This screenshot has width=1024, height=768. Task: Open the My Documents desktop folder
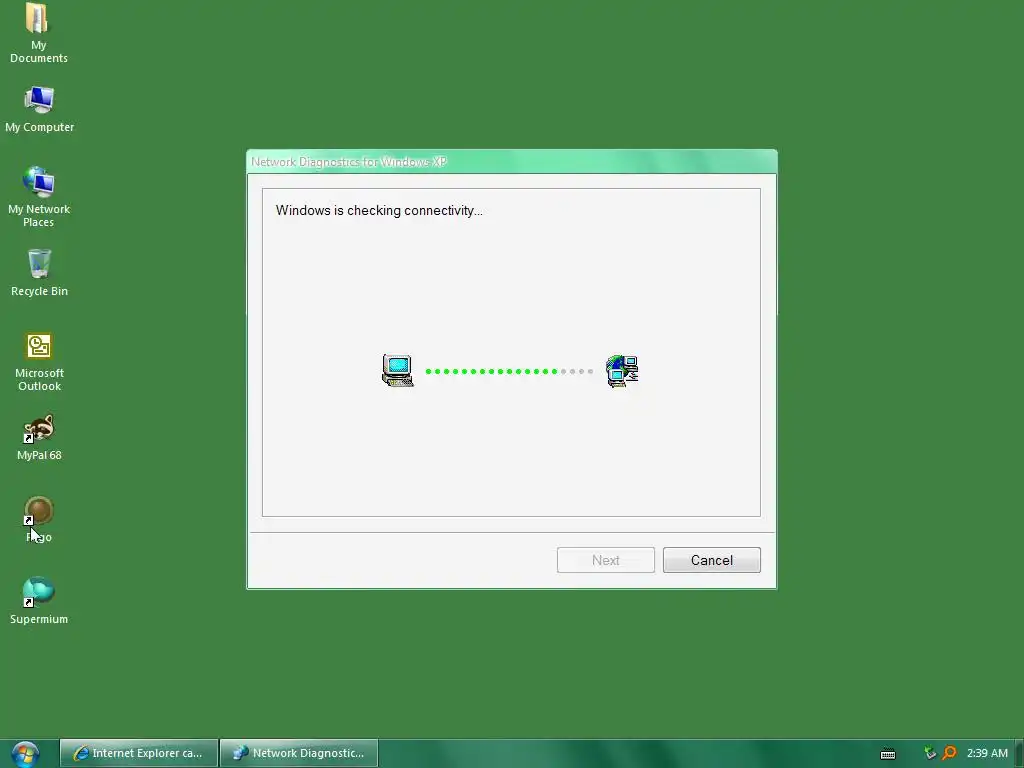39,33
